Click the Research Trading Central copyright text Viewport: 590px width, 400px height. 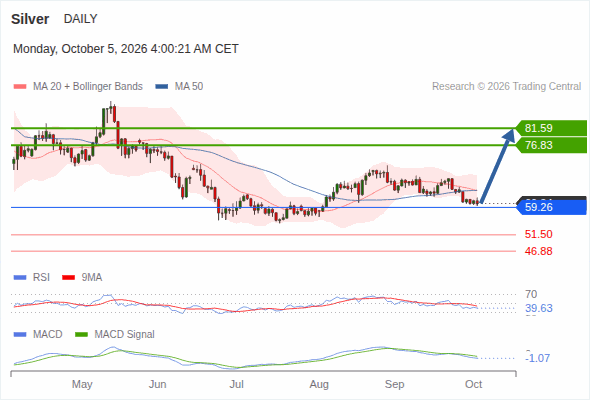[x=506, y=87]
